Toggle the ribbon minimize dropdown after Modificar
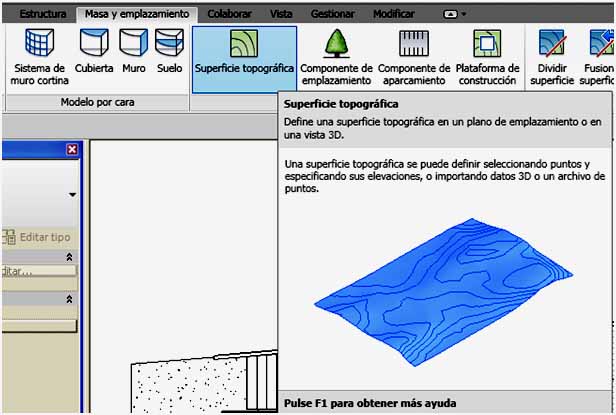This screenshot has height=415, width=616. (454, 14)
